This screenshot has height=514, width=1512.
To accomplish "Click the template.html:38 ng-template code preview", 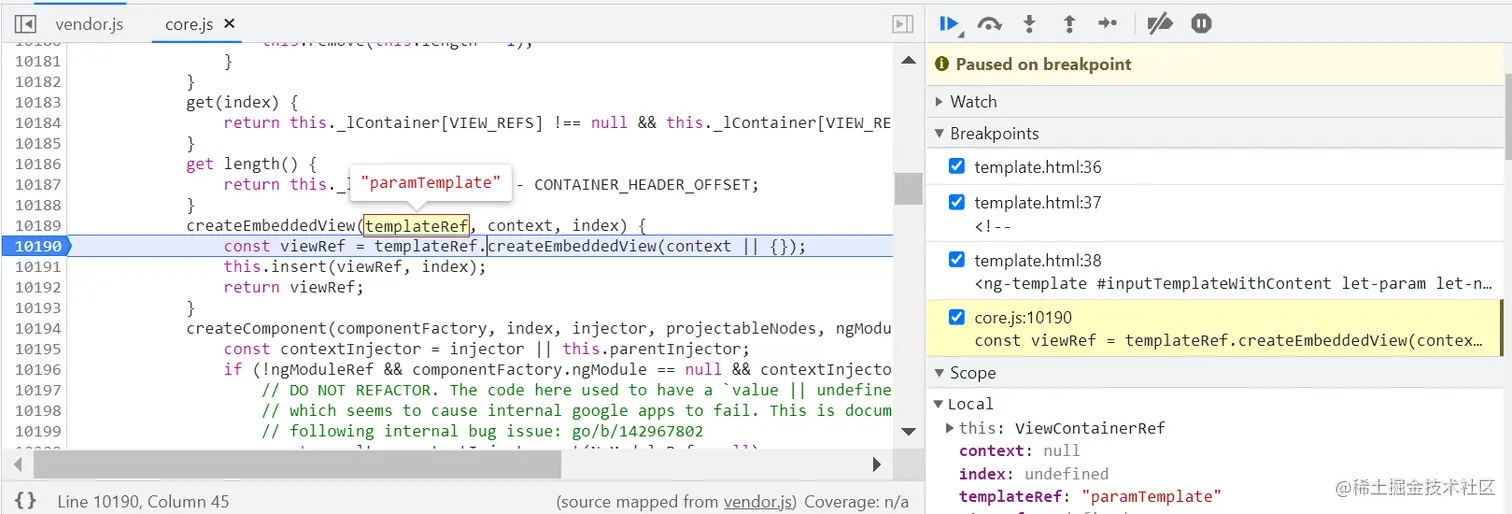I will tap(1233, 283).
